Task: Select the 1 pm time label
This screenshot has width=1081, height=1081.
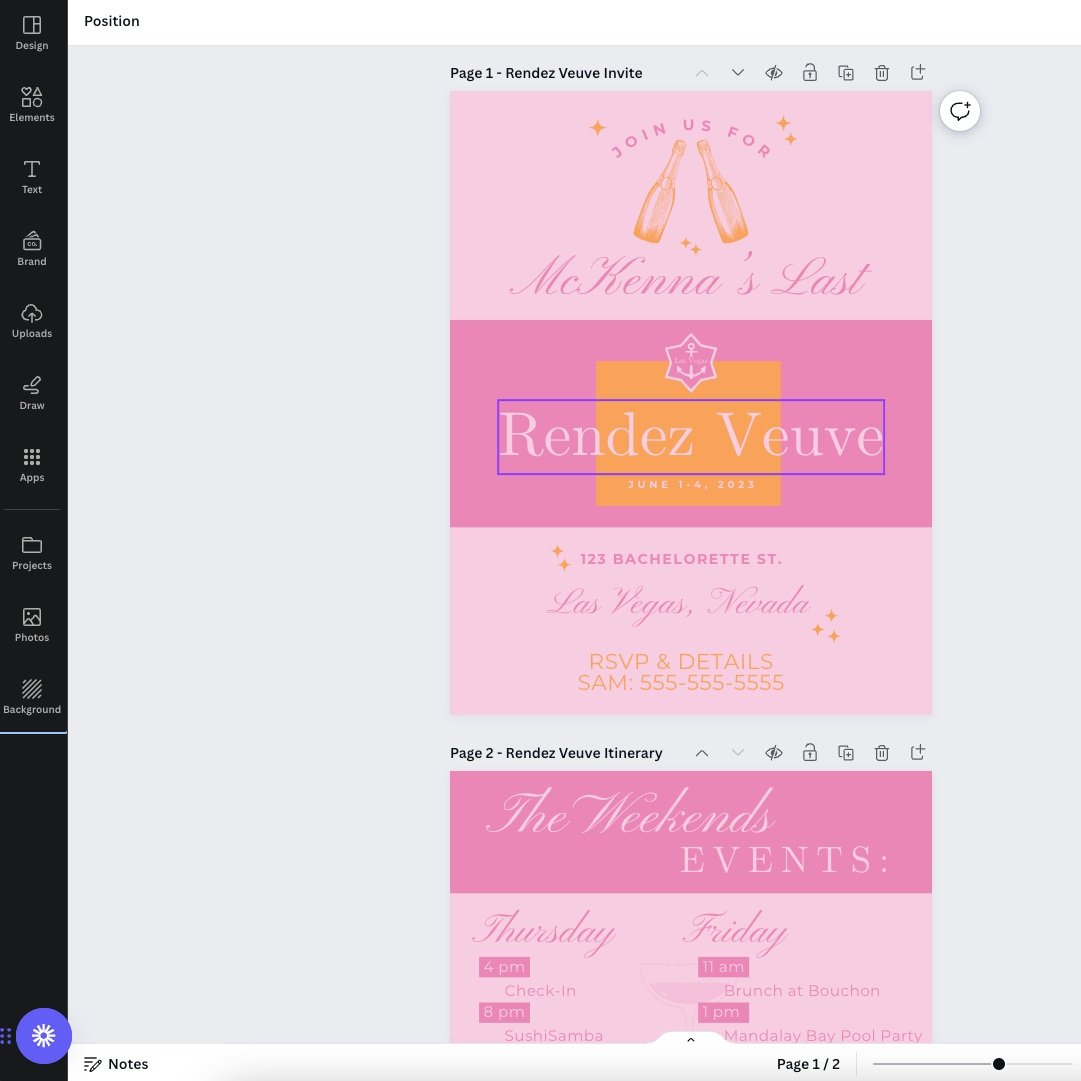Action: [x=723, y=1012]
